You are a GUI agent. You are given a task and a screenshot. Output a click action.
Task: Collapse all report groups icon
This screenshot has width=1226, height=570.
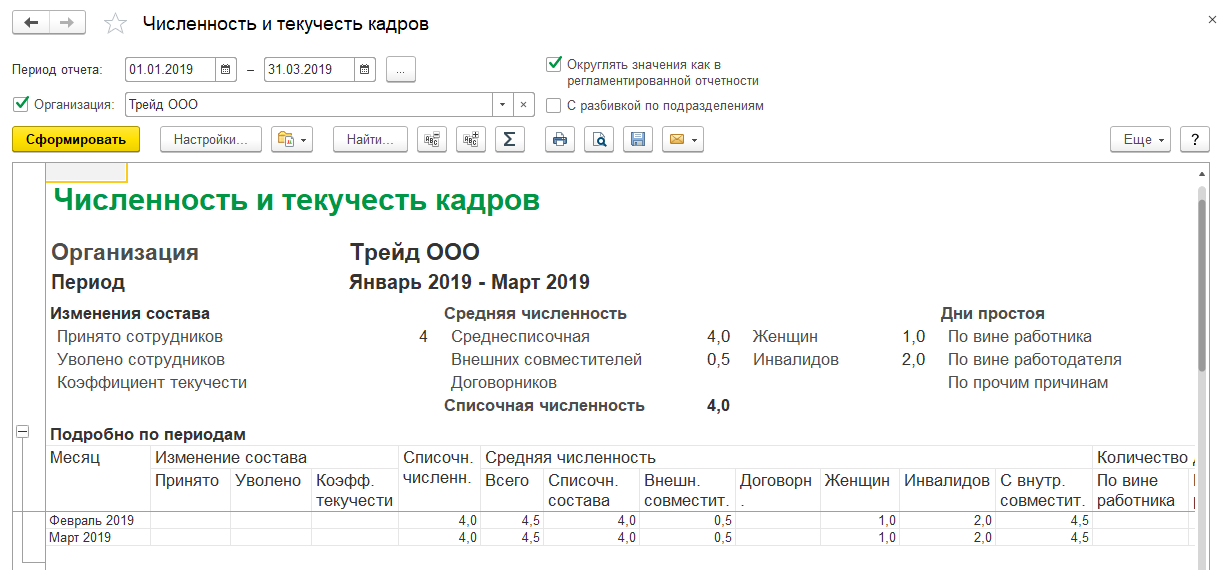[432, 140]
